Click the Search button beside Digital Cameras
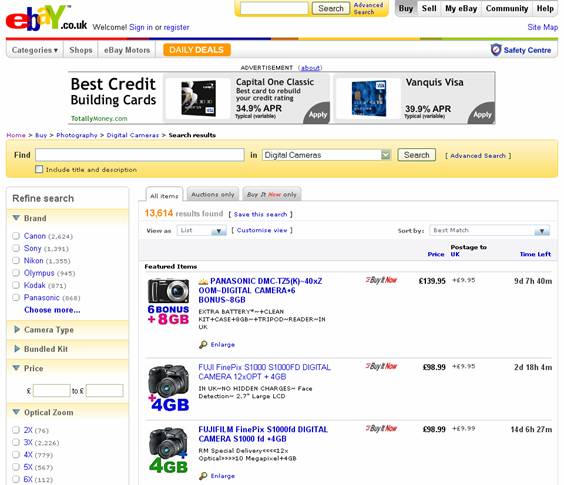 [x=417, y=155]
